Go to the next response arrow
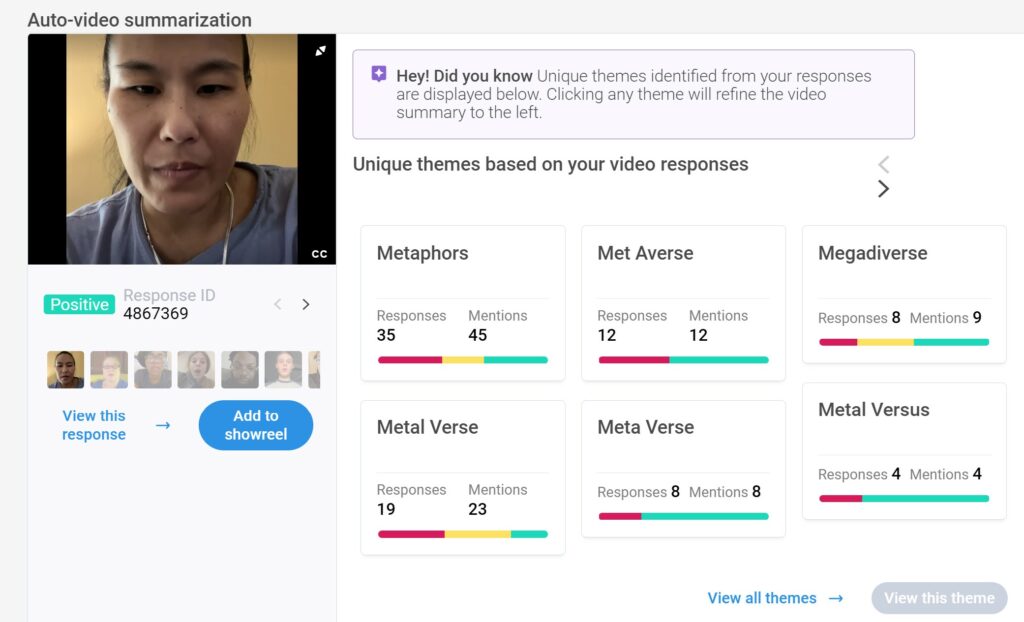Image resolution: width=1024 pixels, height=622 pixels. pos(306,304)
